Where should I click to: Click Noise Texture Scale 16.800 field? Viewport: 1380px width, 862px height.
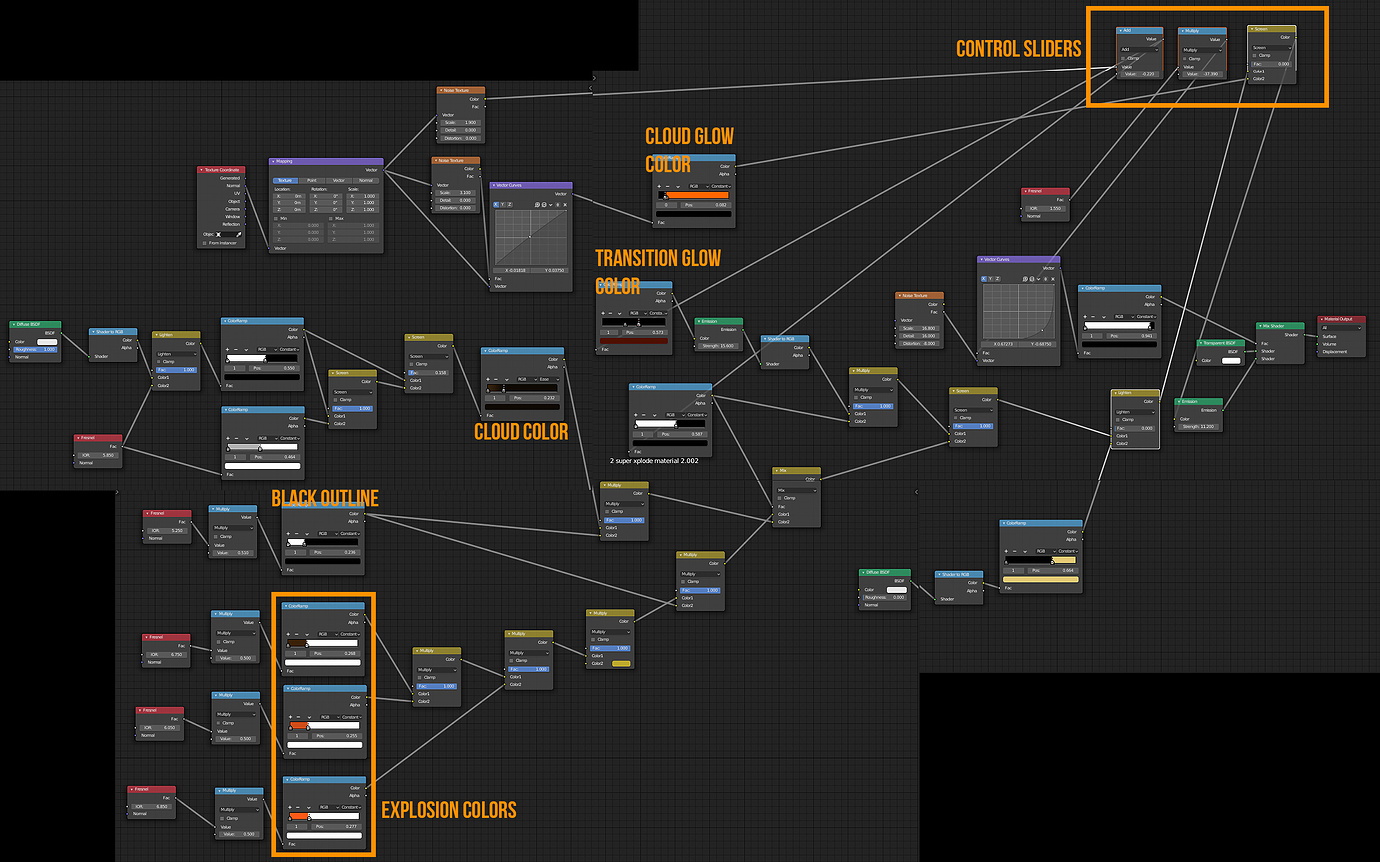(919, 328)
